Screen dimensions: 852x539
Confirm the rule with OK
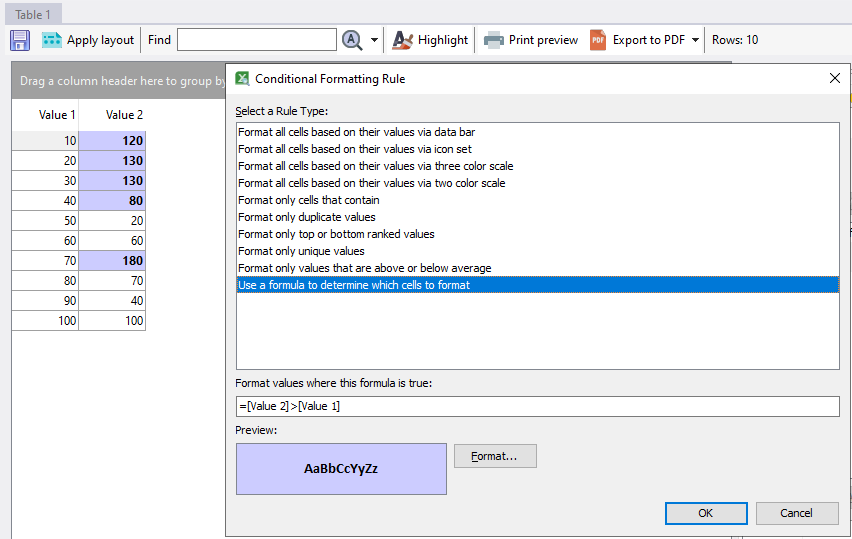[x=706, y=513]
